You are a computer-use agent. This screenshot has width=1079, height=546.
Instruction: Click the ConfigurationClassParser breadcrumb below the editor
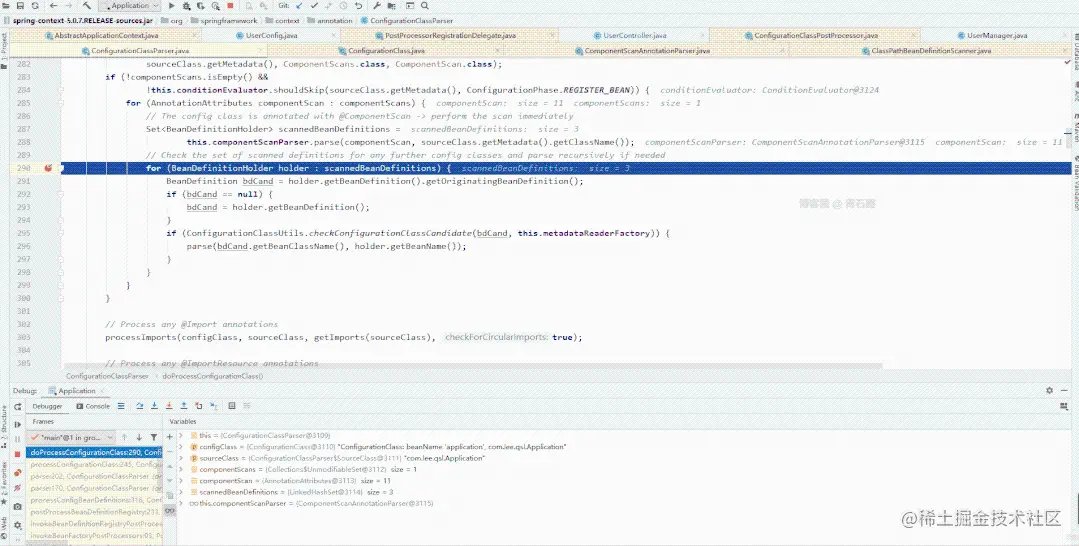pyautogui.click(x=107, y=377)
